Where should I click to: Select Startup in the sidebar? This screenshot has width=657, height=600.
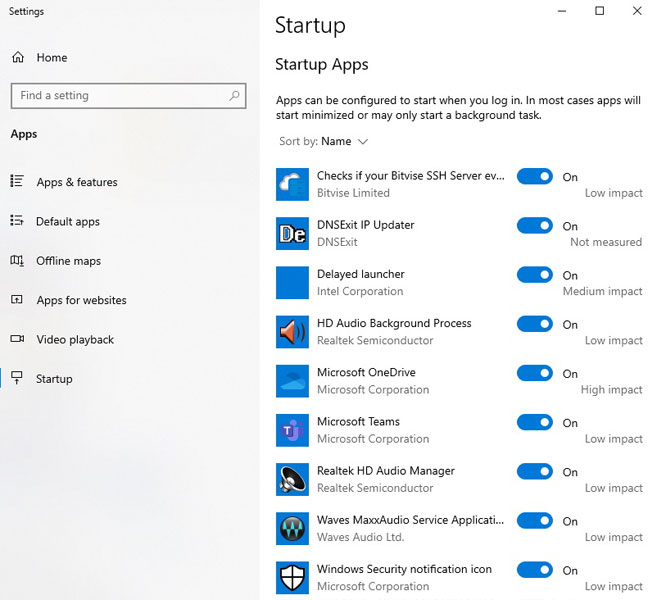click(x=54, y=379)
